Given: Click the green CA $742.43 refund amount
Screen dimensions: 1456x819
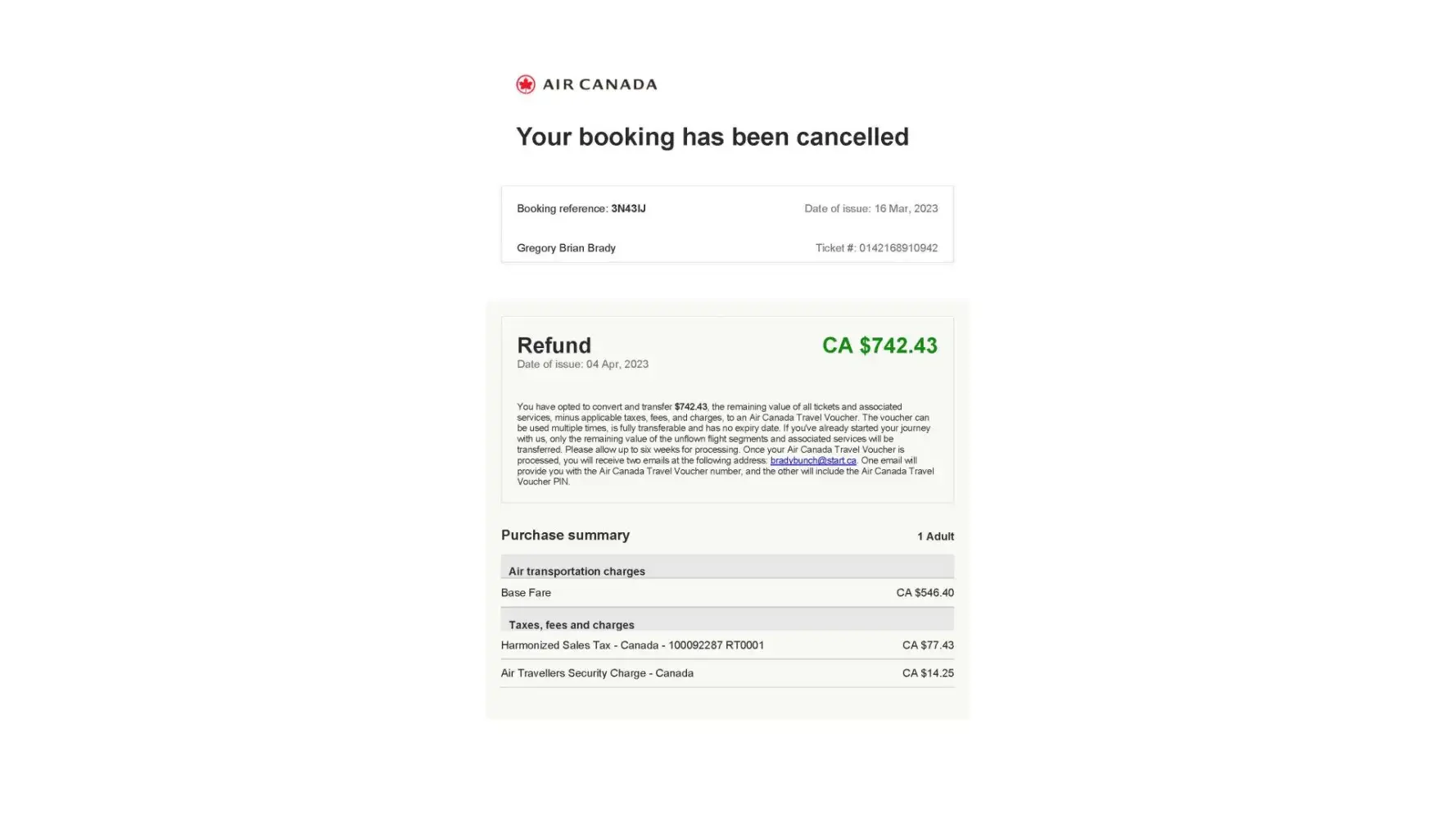Looking at the screenshot, I should (x=879, y=346).
